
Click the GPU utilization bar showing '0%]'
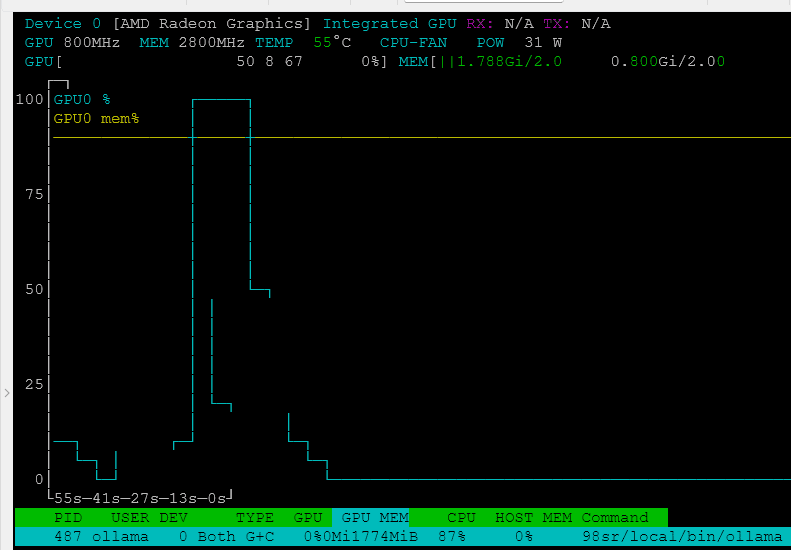click(206, 62)
